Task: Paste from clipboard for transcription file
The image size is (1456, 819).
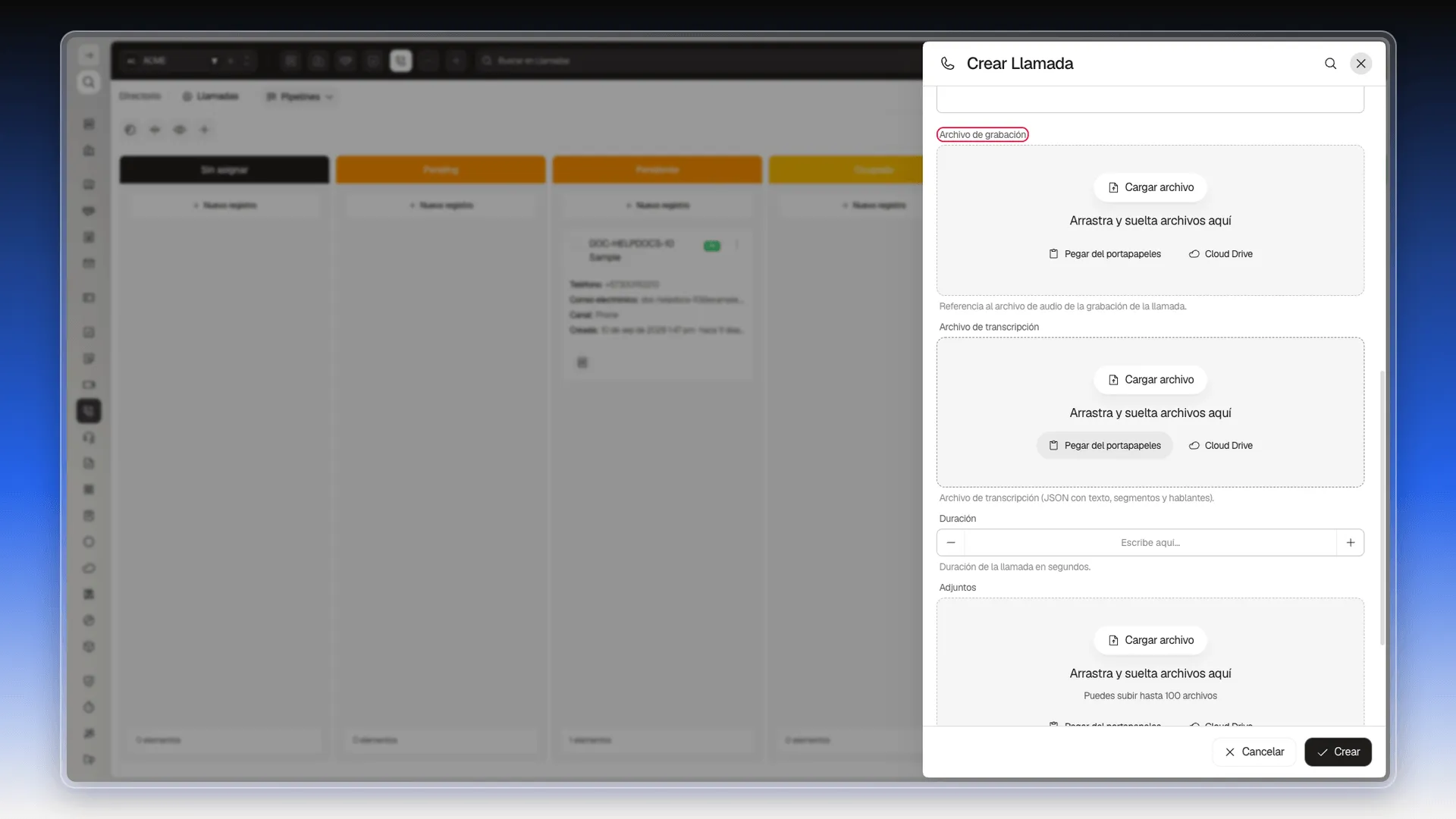Action: (1105, 446)
